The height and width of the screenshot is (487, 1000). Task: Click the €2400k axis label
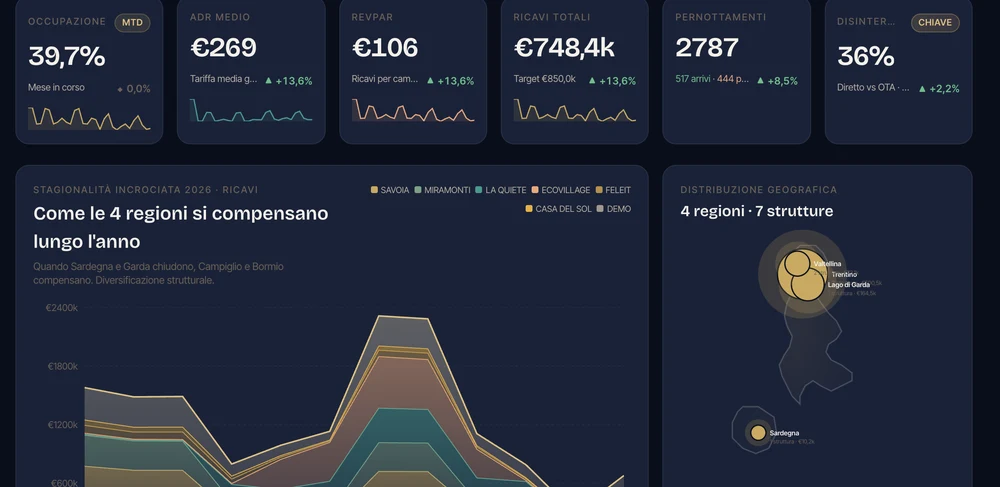click(62, 308)
